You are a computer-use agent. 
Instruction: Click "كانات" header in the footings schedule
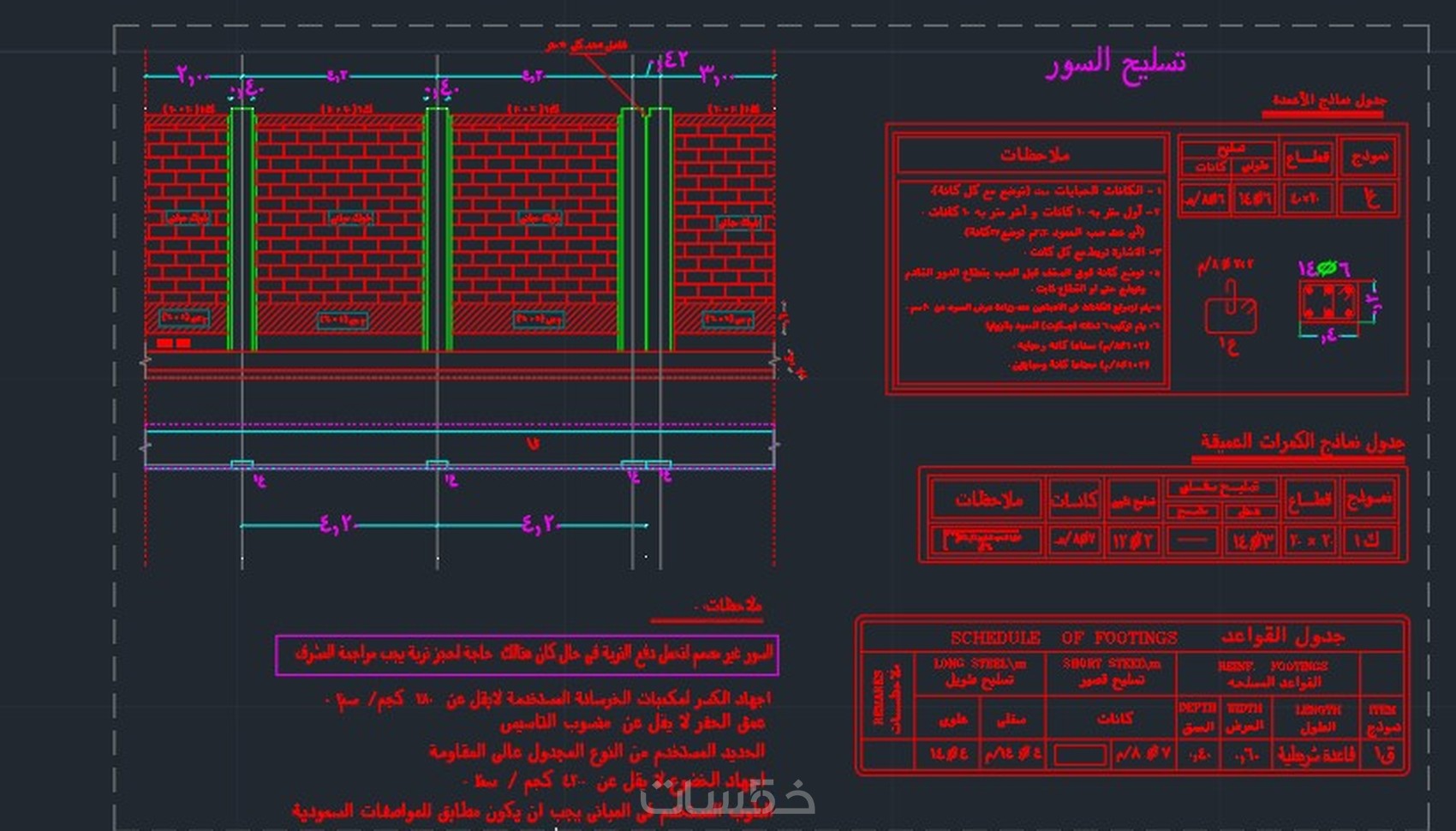pos(1114,719)
